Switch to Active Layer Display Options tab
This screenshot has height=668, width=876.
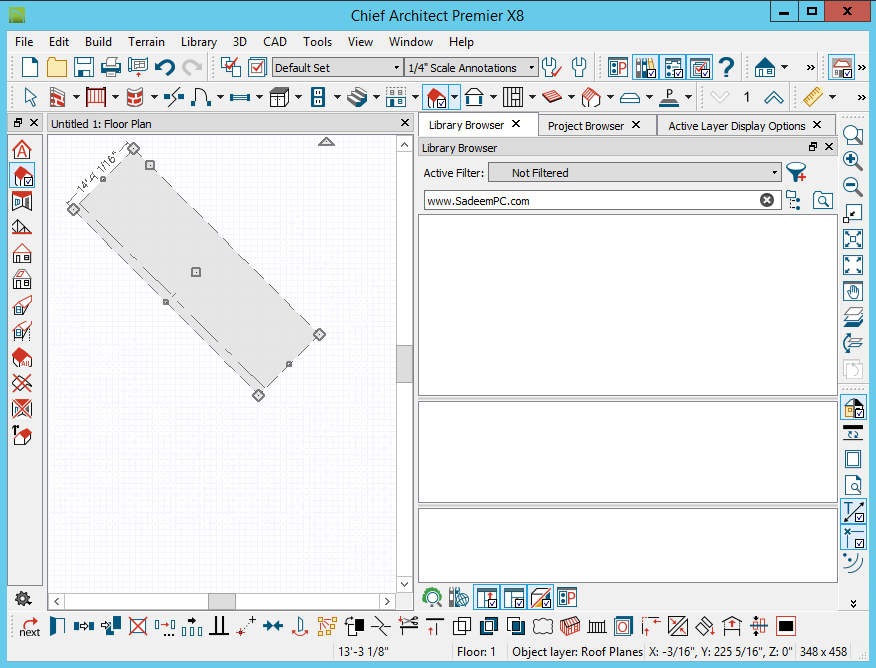pyautogui.click(x=736, y=126)
